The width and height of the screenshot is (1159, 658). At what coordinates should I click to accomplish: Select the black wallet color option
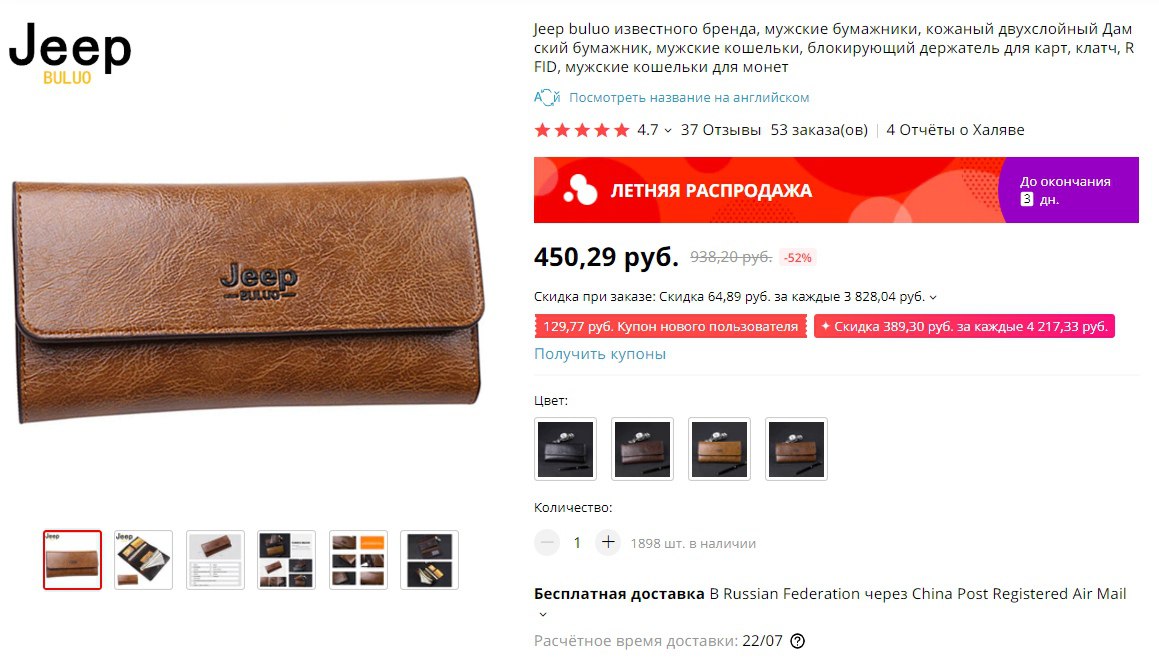565,449
